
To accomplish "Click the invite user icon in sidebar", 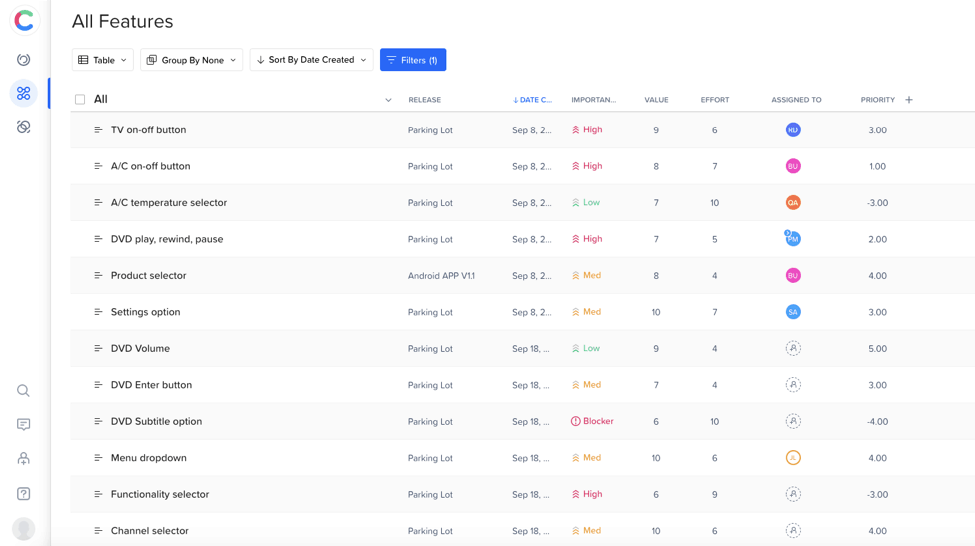I will pos(23,459).
